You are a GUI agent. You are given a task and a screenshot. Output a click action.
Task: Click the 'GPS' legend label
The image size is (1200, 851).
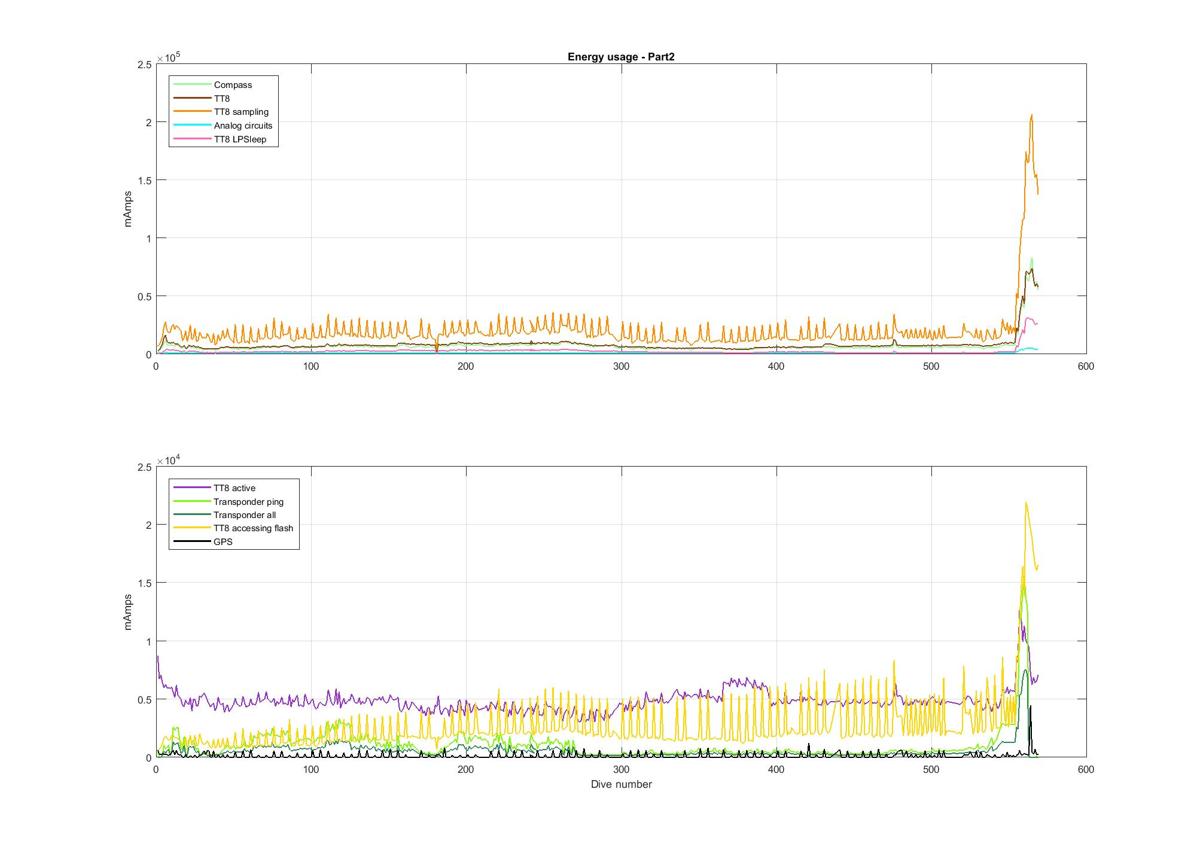(222, 542)
